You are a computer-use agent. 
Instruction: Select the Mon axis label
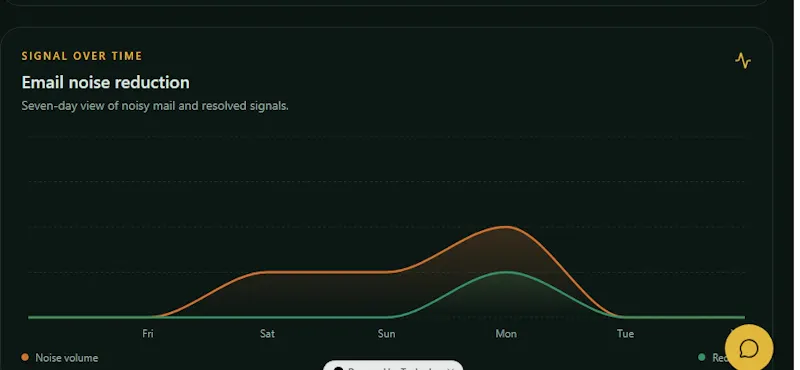[x=506, y=334]
